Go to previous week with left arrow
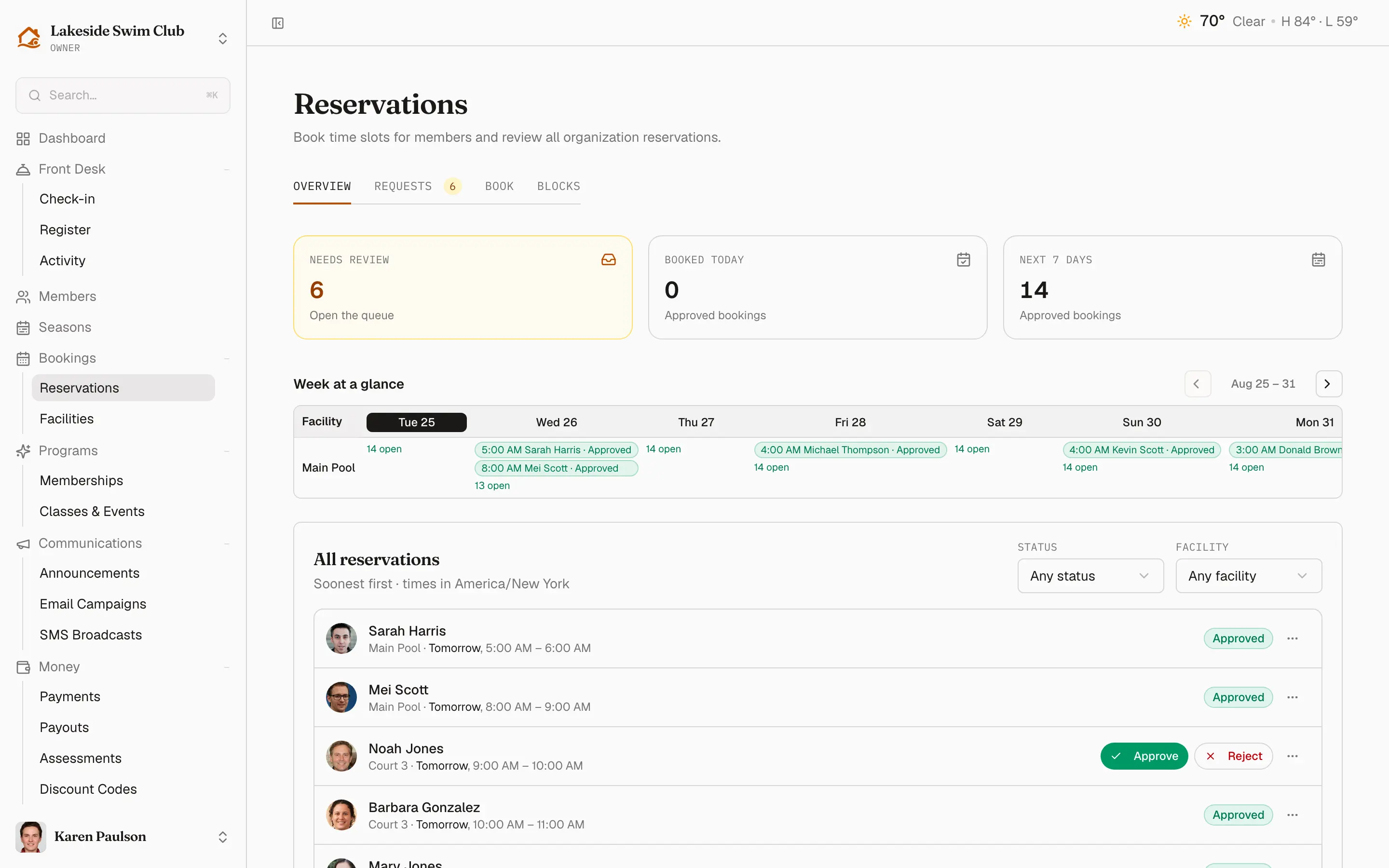 point(1198,384)
